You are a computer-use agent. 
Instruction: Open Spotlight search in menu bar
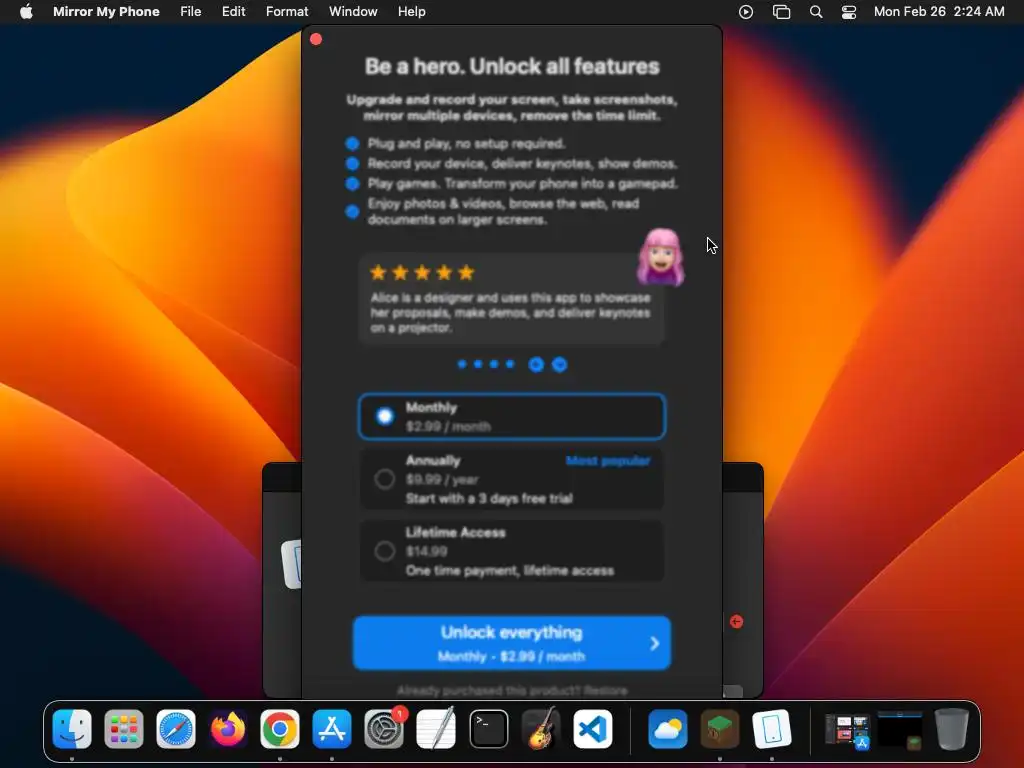pos(816,12)
